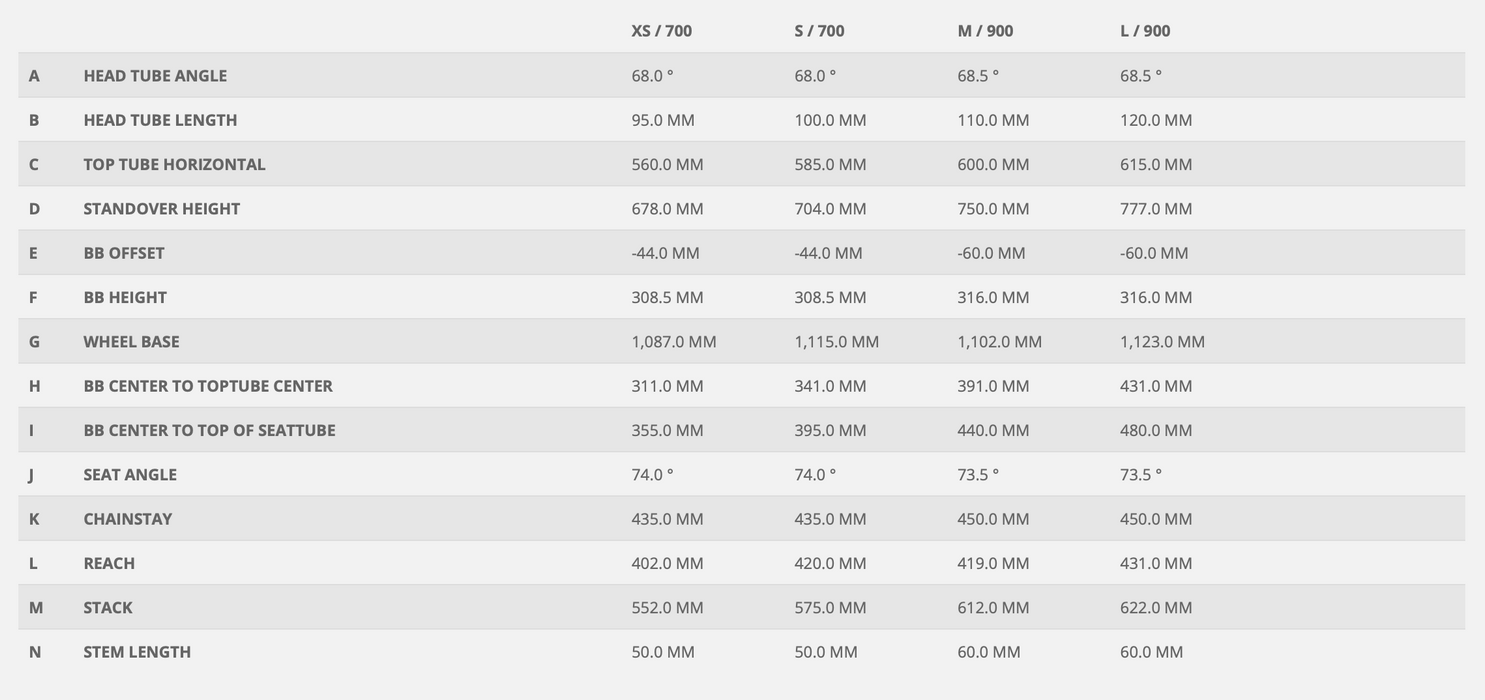Select the STEM LENGTH row label
The height and width of the screenshot is (700, 1485).
pos(137,652)
